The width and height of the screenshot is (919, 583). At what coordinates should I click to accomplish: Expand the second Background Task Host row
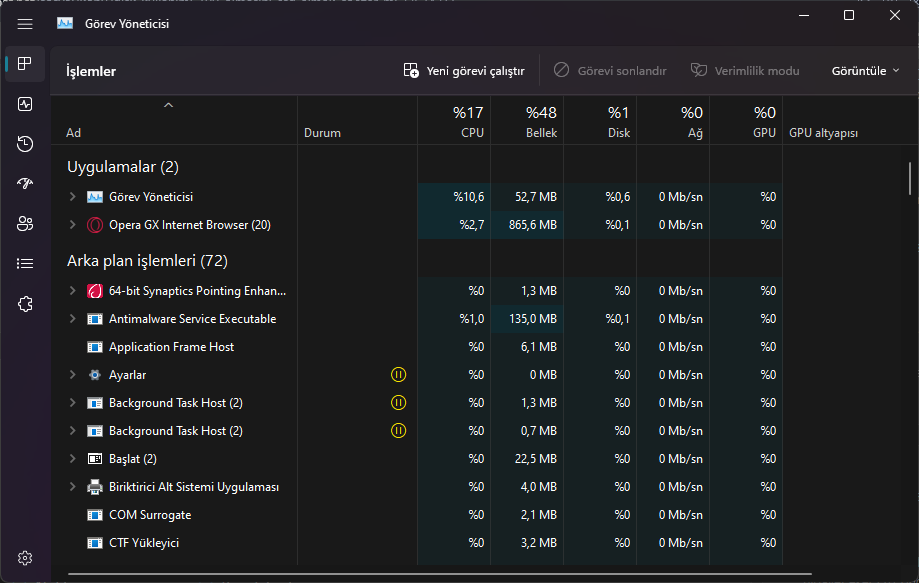pyautogui.click(x=73, y=431)
